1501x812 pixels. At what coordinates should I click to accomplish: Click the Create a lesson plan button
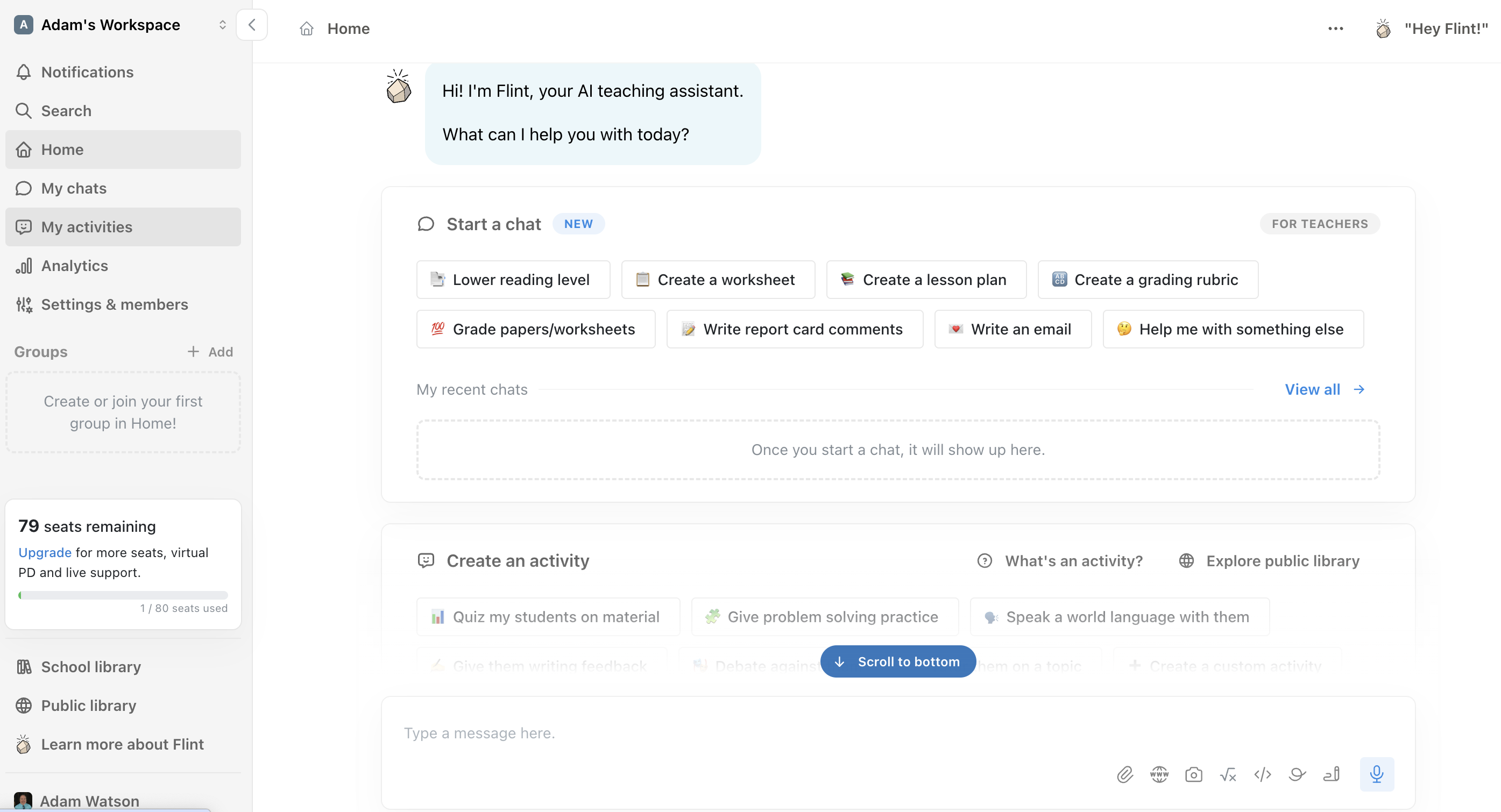[926, 280]
